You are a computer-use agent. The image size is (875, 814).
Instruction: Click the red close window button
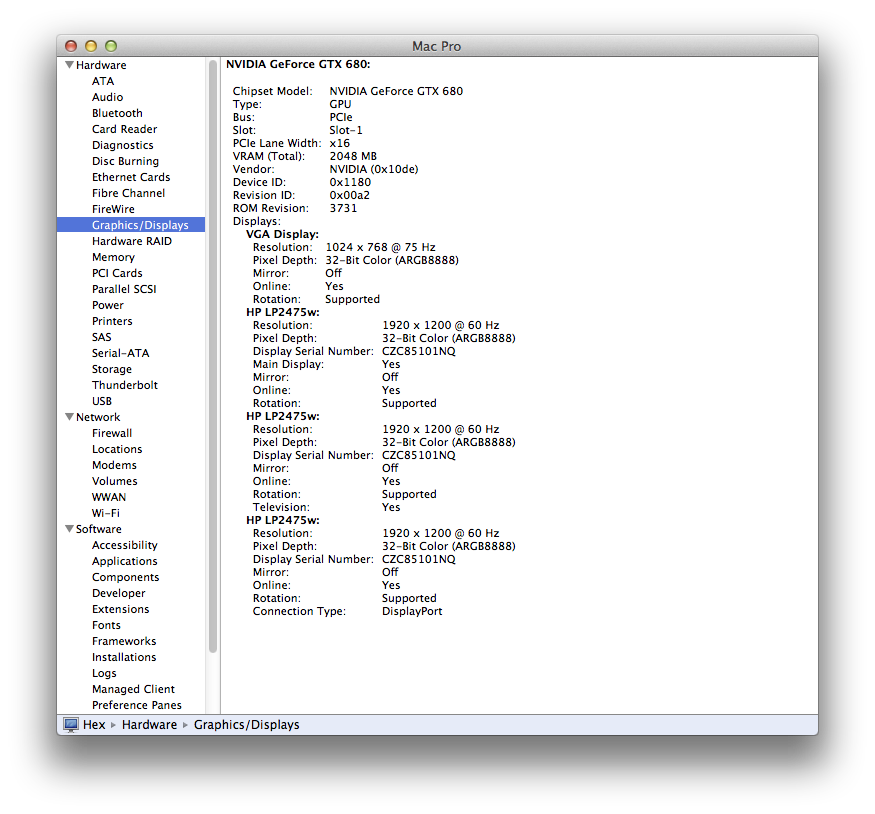point(71,46)
